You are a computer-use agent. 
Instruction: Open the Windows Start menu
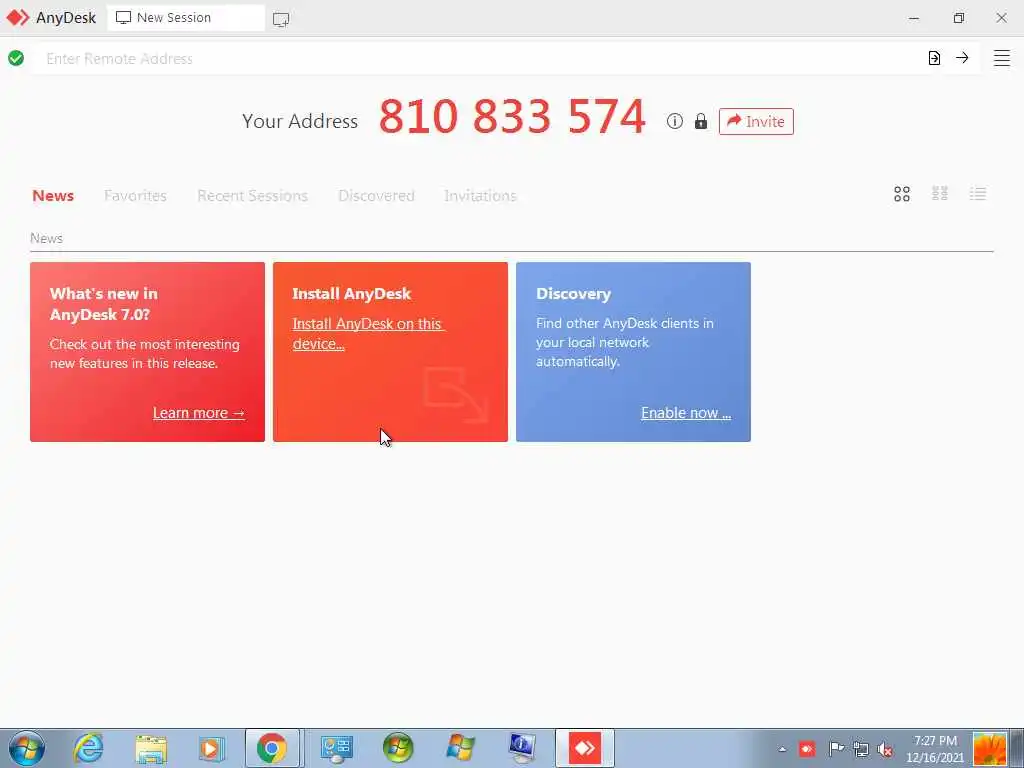pos(27,748)
